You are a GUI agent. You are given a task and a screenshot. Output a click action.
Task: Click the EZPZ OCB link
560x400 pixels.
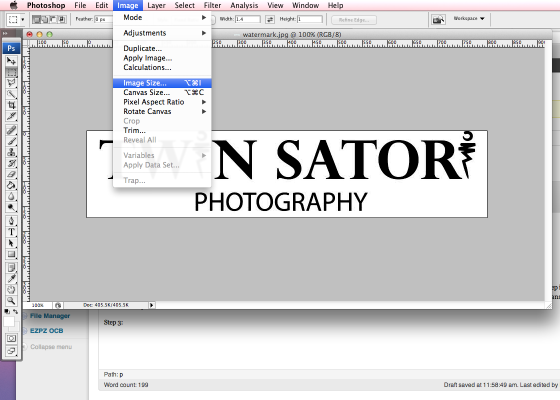coord(46,331)
